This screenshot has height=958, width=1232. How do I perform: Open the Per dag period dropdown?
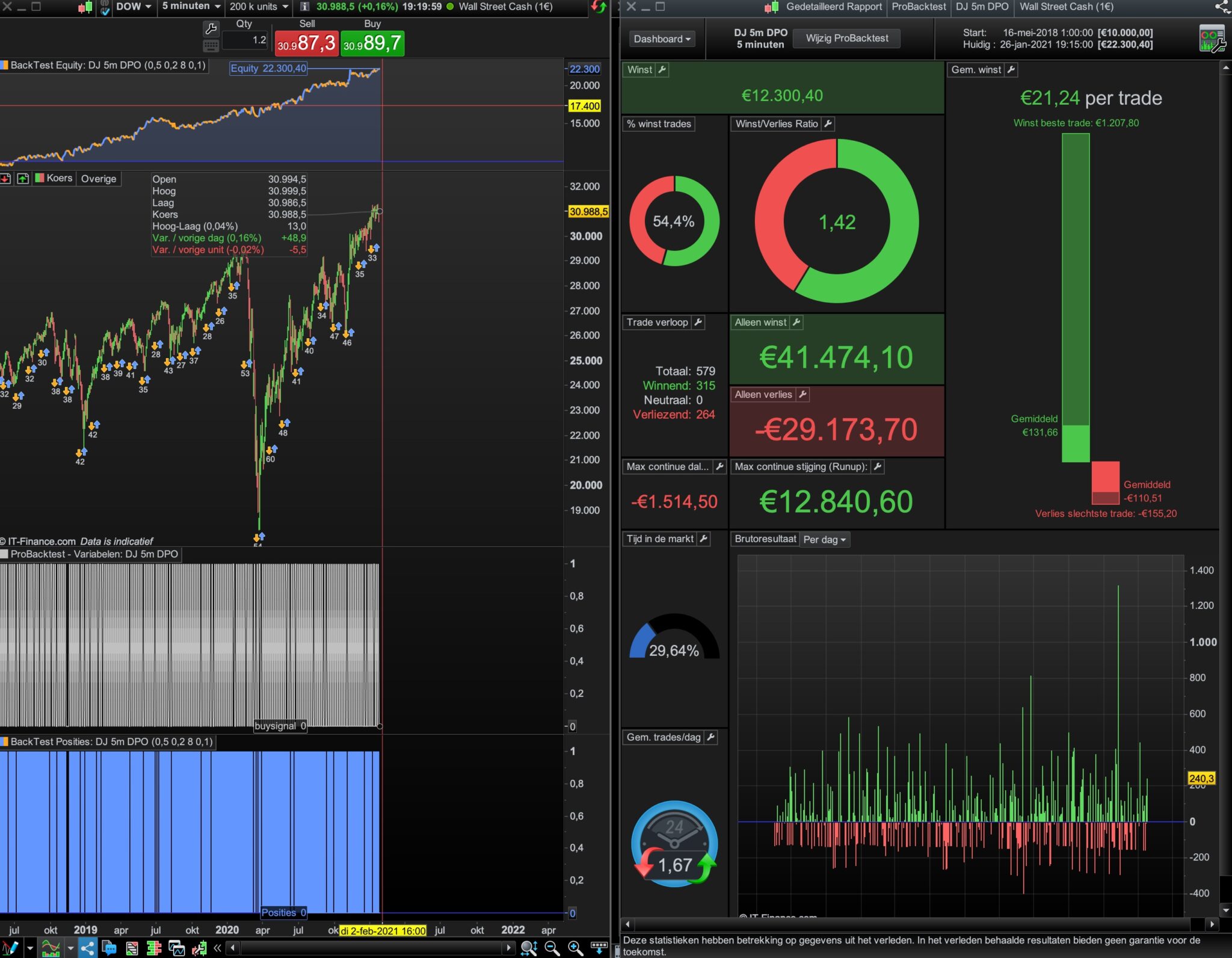824,540
